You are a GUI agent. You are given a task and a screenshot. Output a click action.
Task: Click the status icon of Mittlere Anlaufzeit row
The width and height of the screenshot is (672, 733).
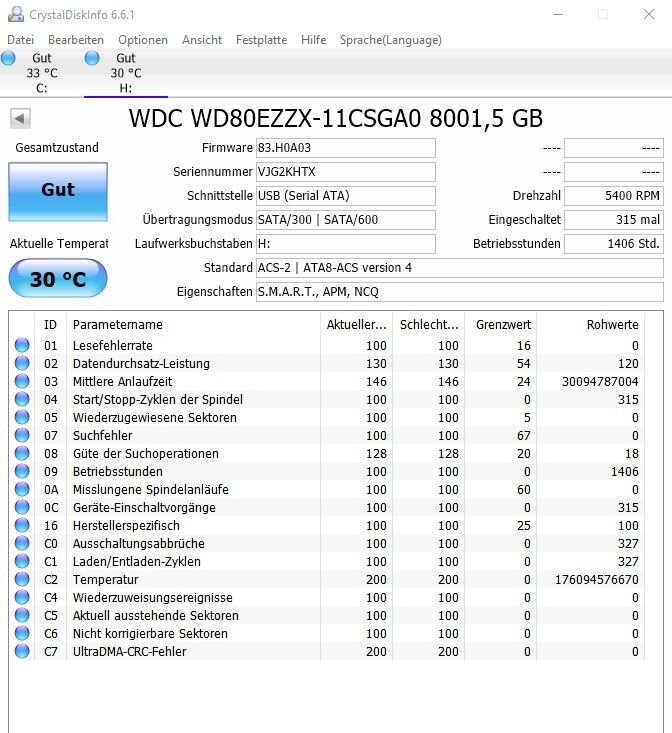click(x=22, y=381)
